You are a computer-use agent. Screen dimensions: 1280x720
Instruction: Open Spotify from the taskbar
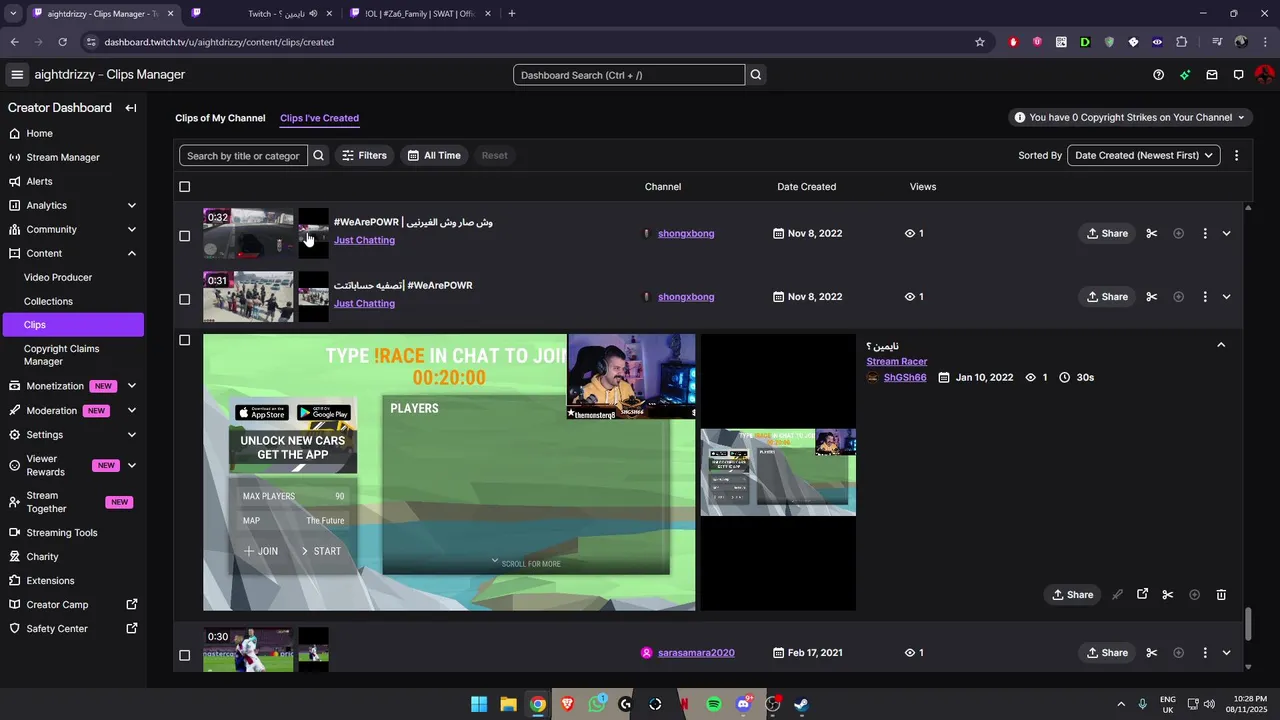714,704
